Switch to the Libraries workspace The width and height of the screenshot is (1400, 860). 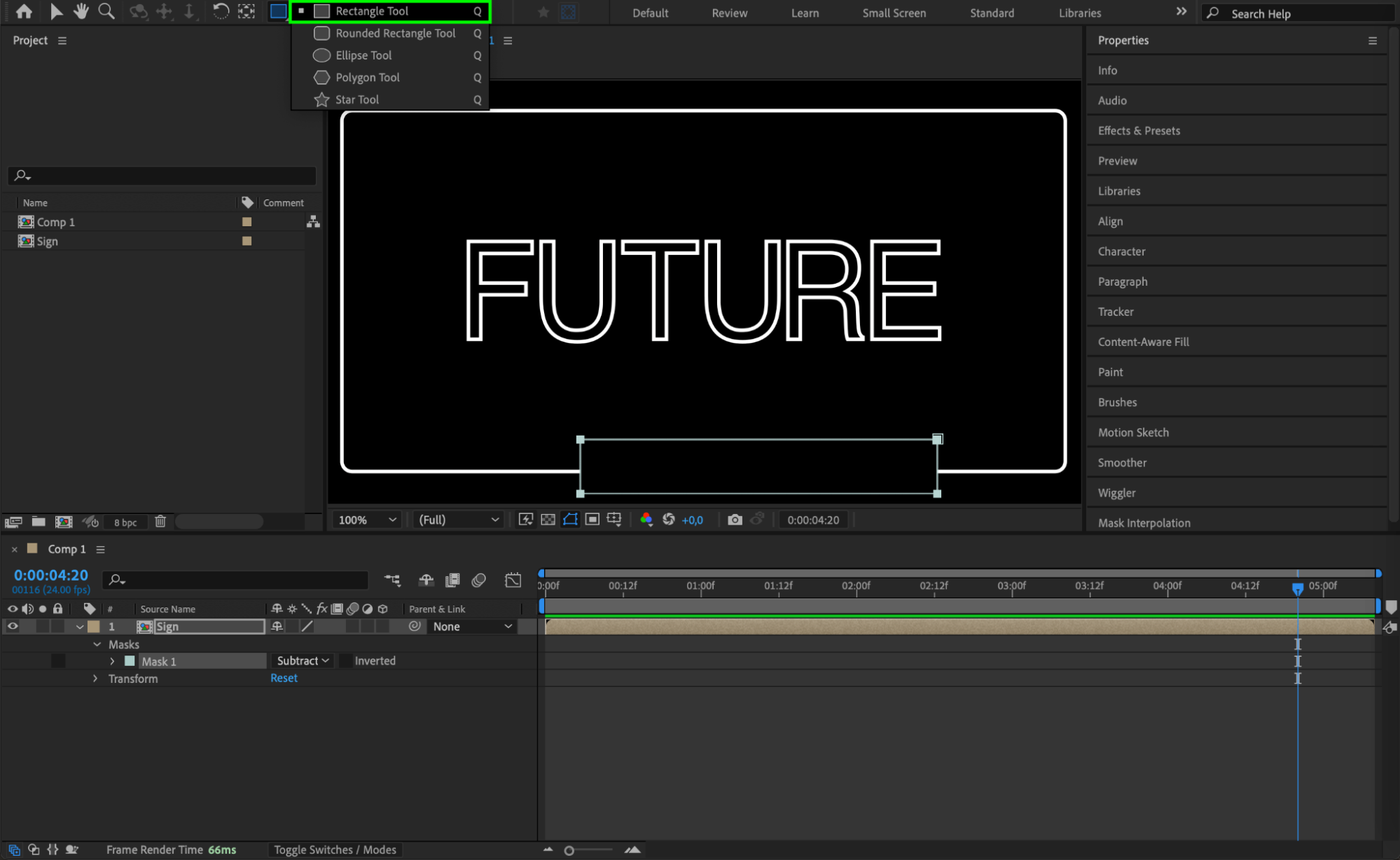[x=1079, y=13]
